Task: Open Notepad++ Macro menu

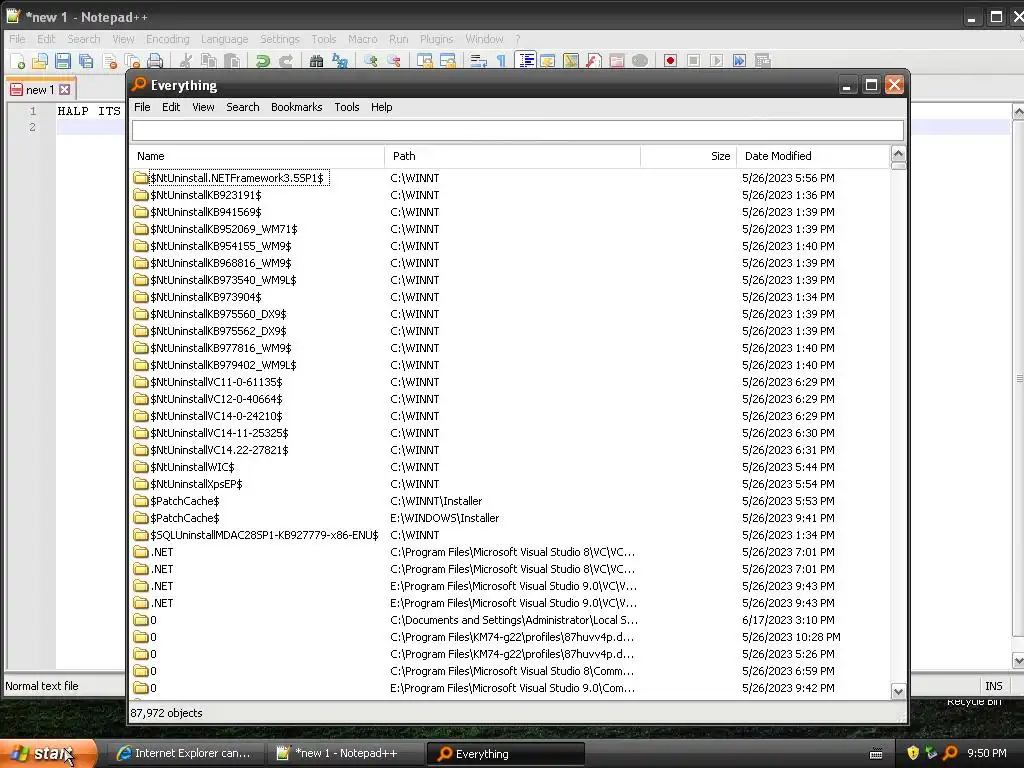Action: (362, 39)
